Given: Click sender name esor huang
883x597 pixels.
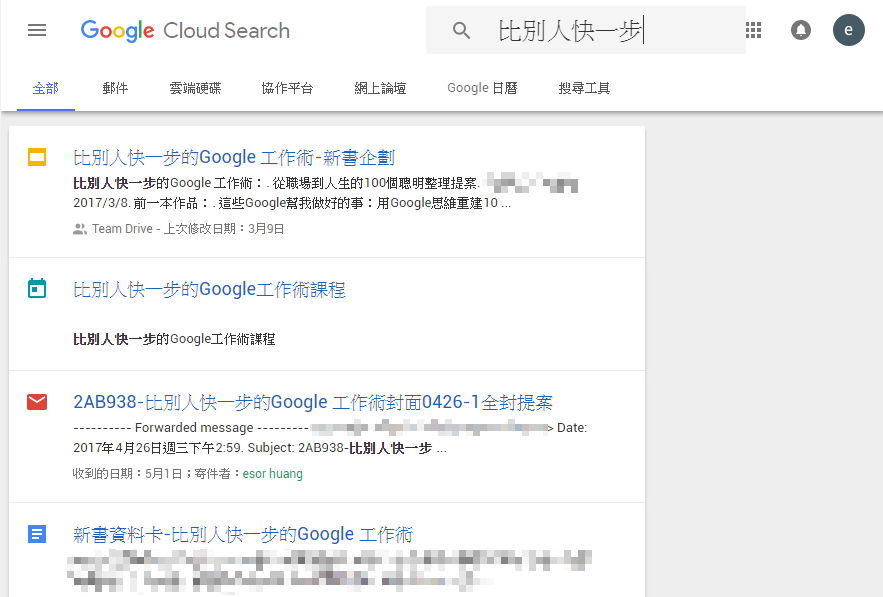Looking at the screenshot, I should coord(273,474).
